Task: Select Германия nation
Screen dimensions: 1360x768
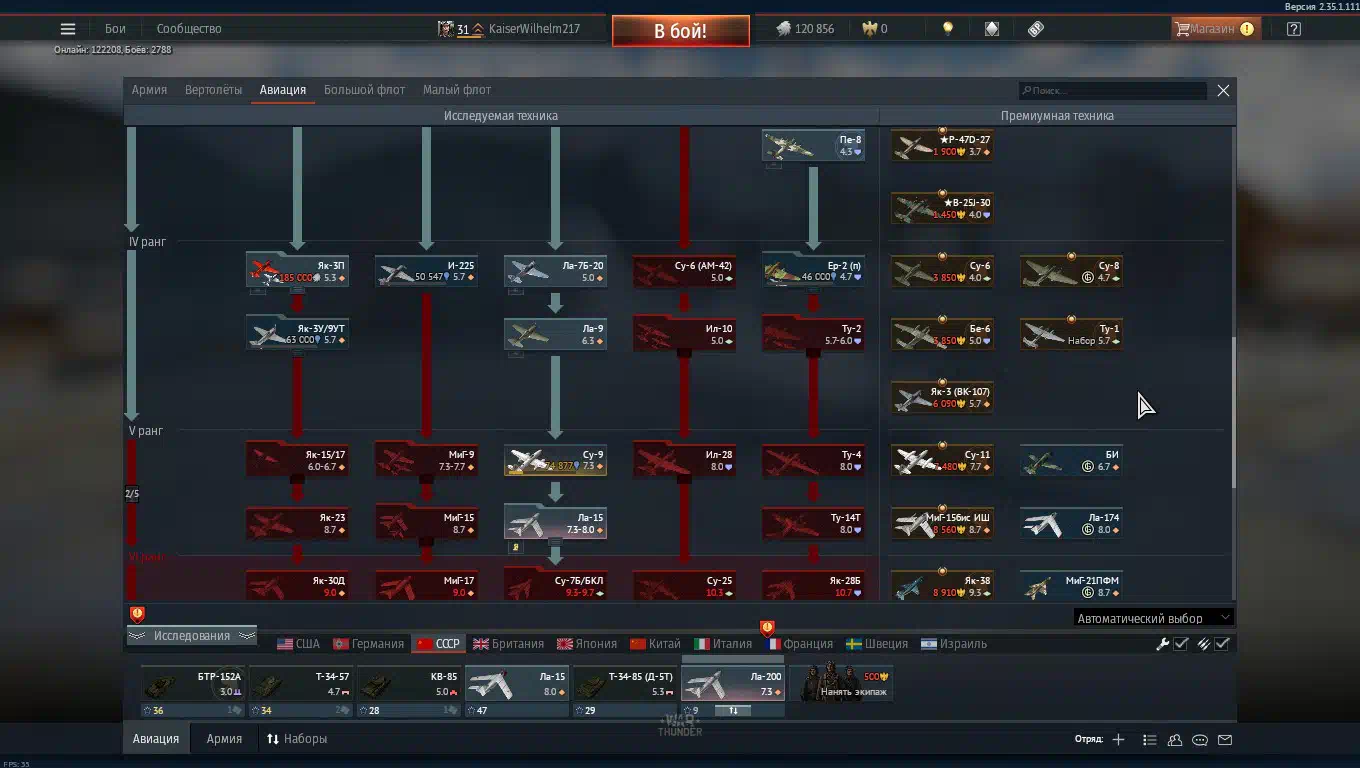Action: click(x=369, y=644)
